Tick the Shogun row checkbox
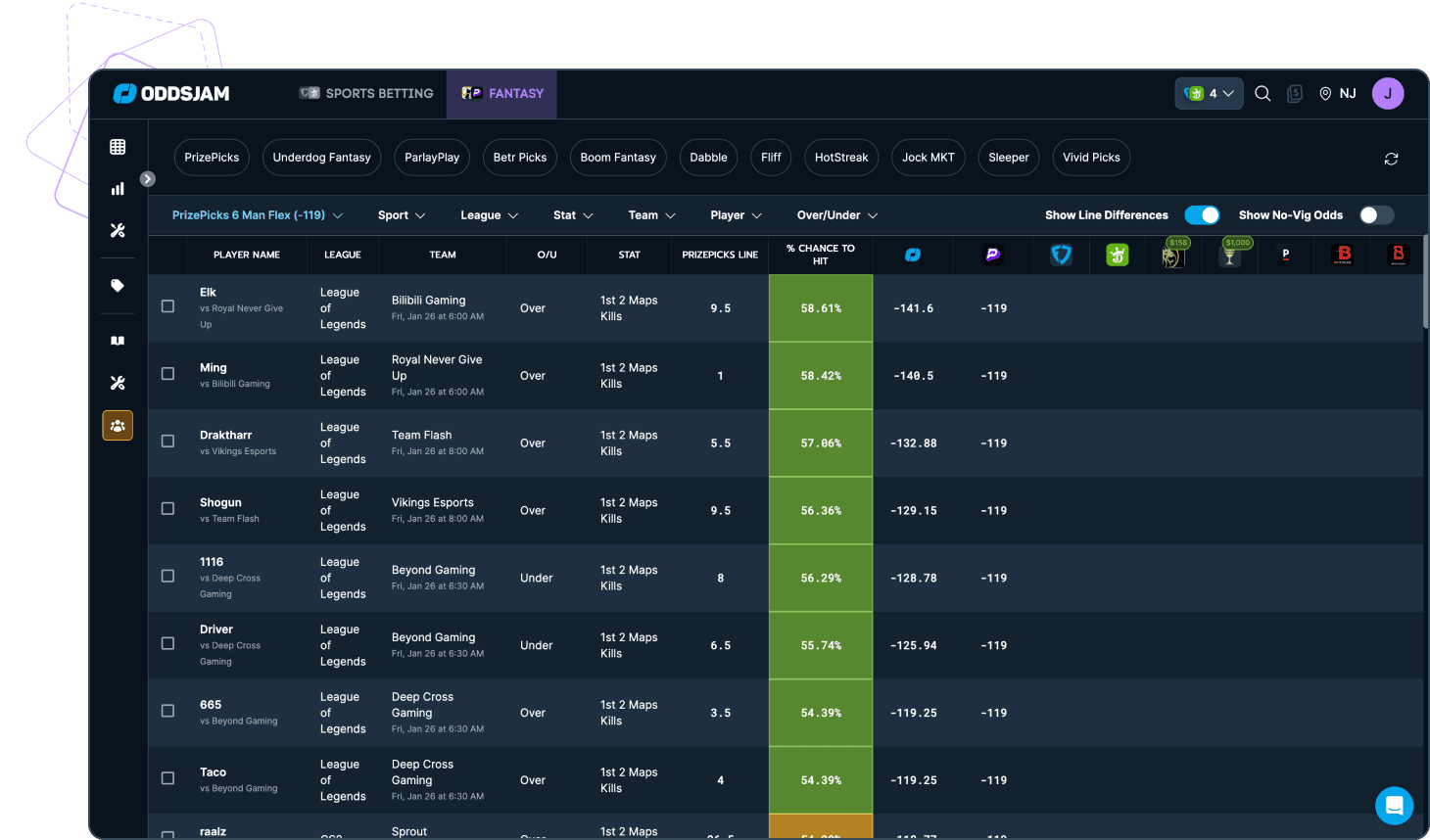This screenshot has height=840, width=1430. (x=167, y=509)
